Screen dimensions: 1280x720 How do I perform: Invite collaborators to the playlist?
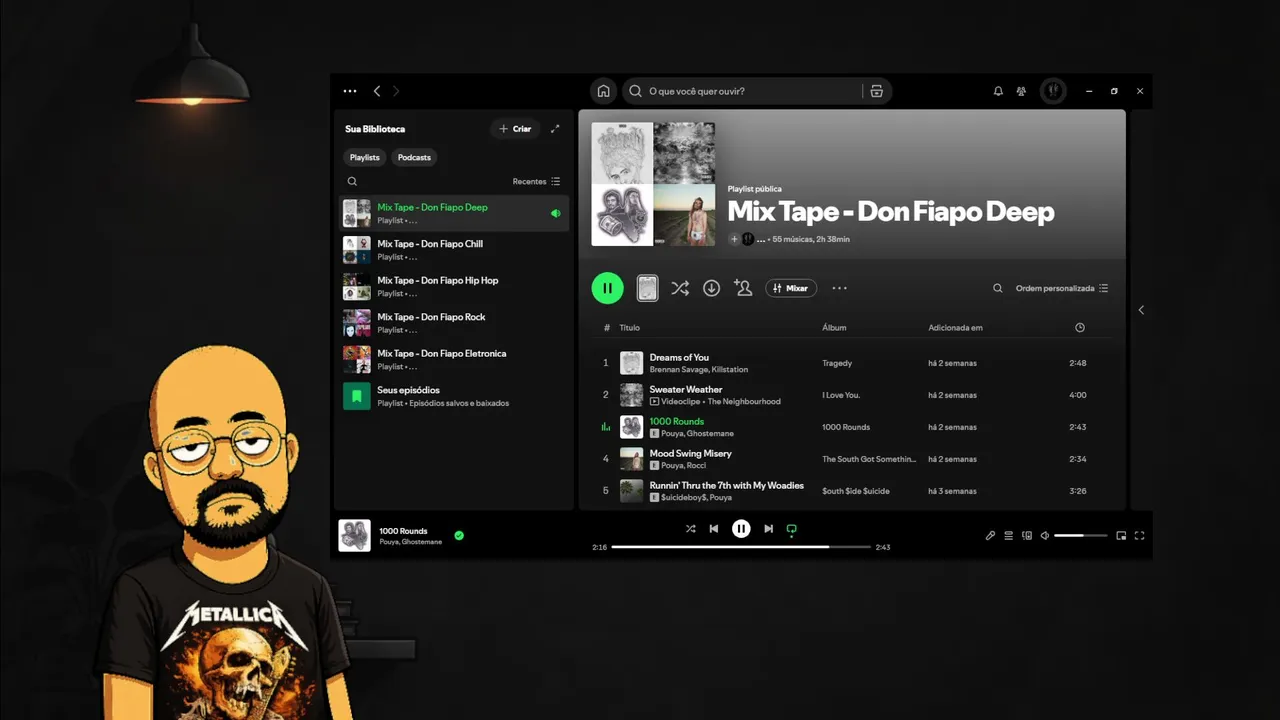coord(743,288)
